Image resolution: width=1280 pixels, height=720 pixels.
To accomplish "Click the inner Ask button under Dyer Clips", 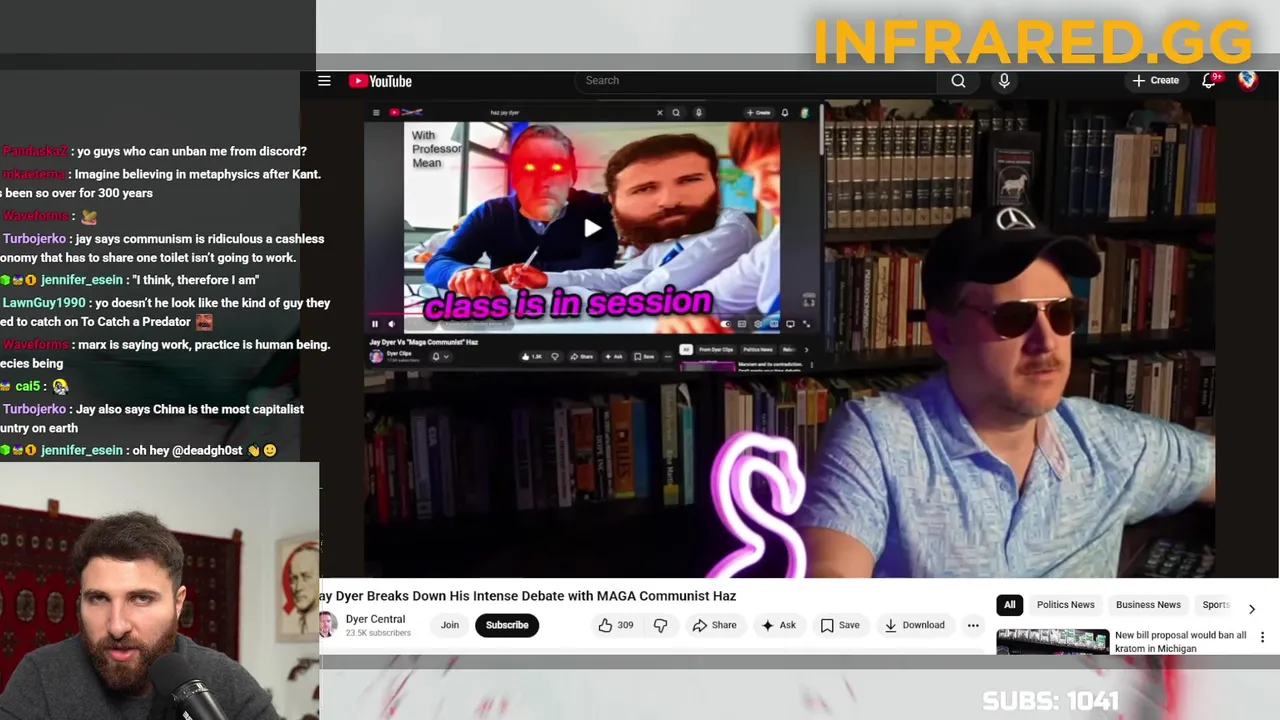I will [614, 356].
